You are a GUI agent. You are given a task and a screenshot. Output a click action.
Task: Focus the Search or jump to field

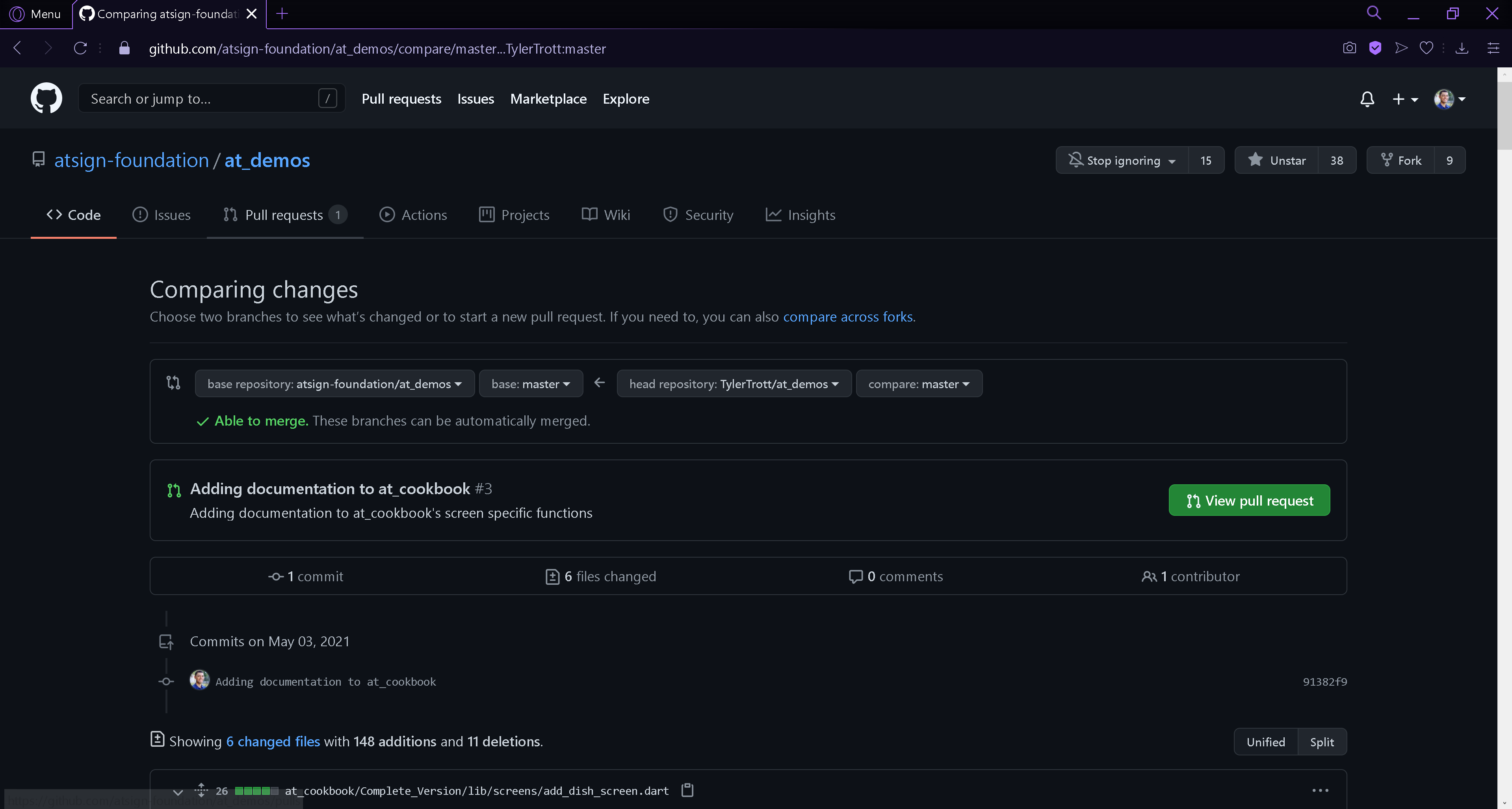click(212, 98)
